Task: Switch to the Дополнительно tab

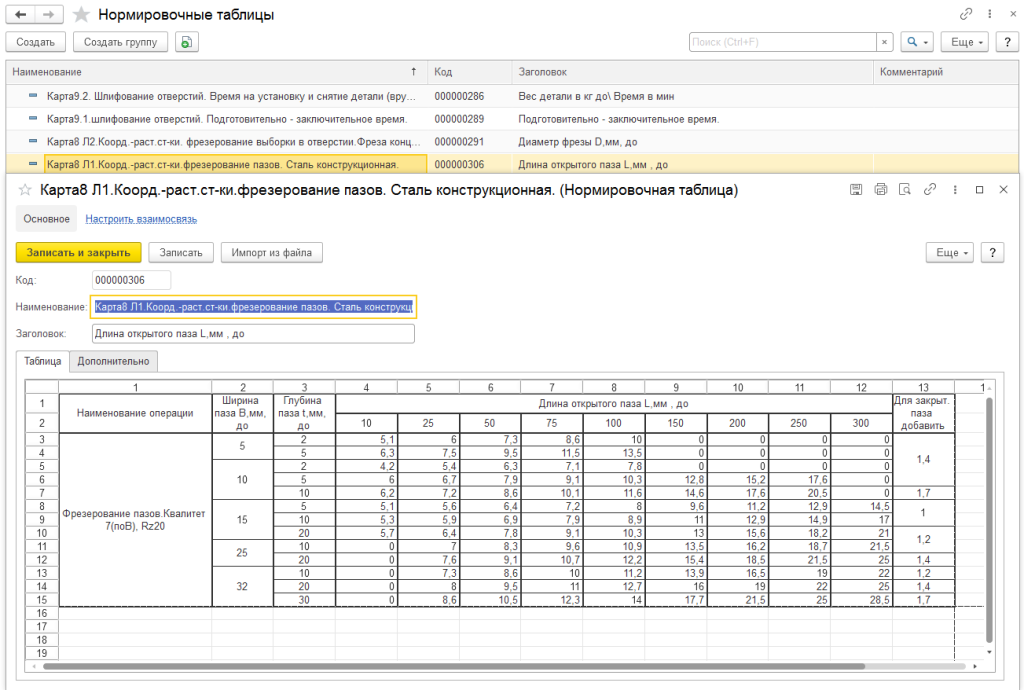Action: click(114, 362)
